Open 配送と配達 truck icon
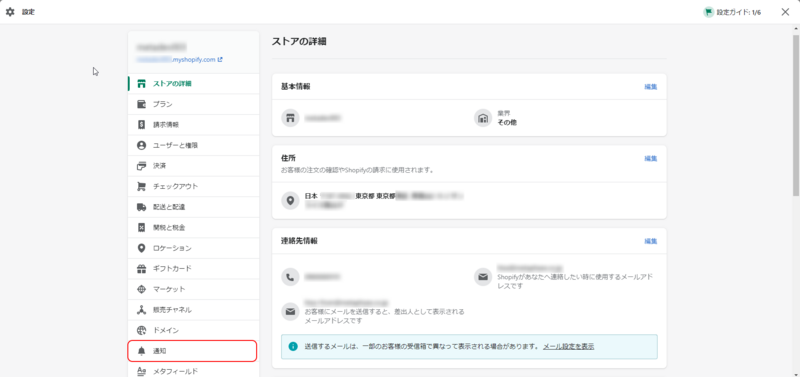 142,207
